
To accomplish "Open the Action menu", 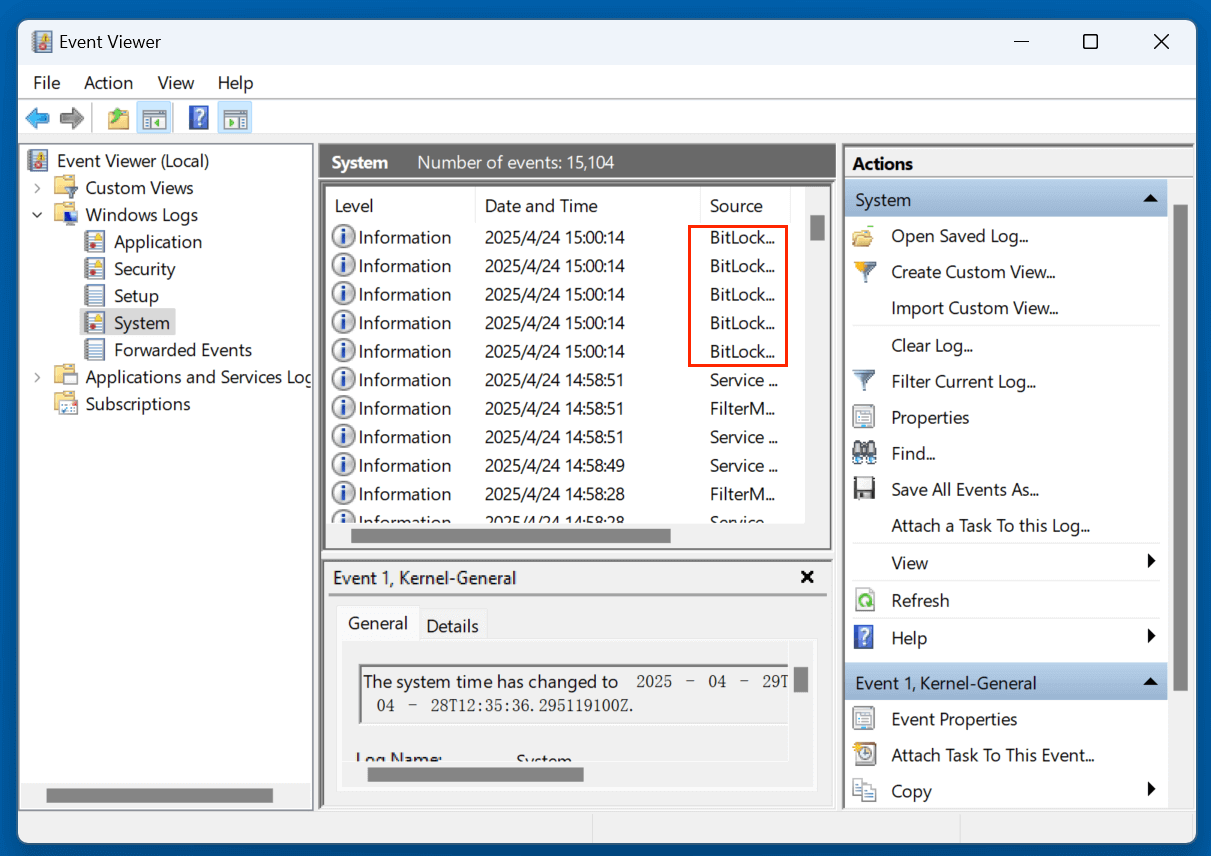I will 108,83.
